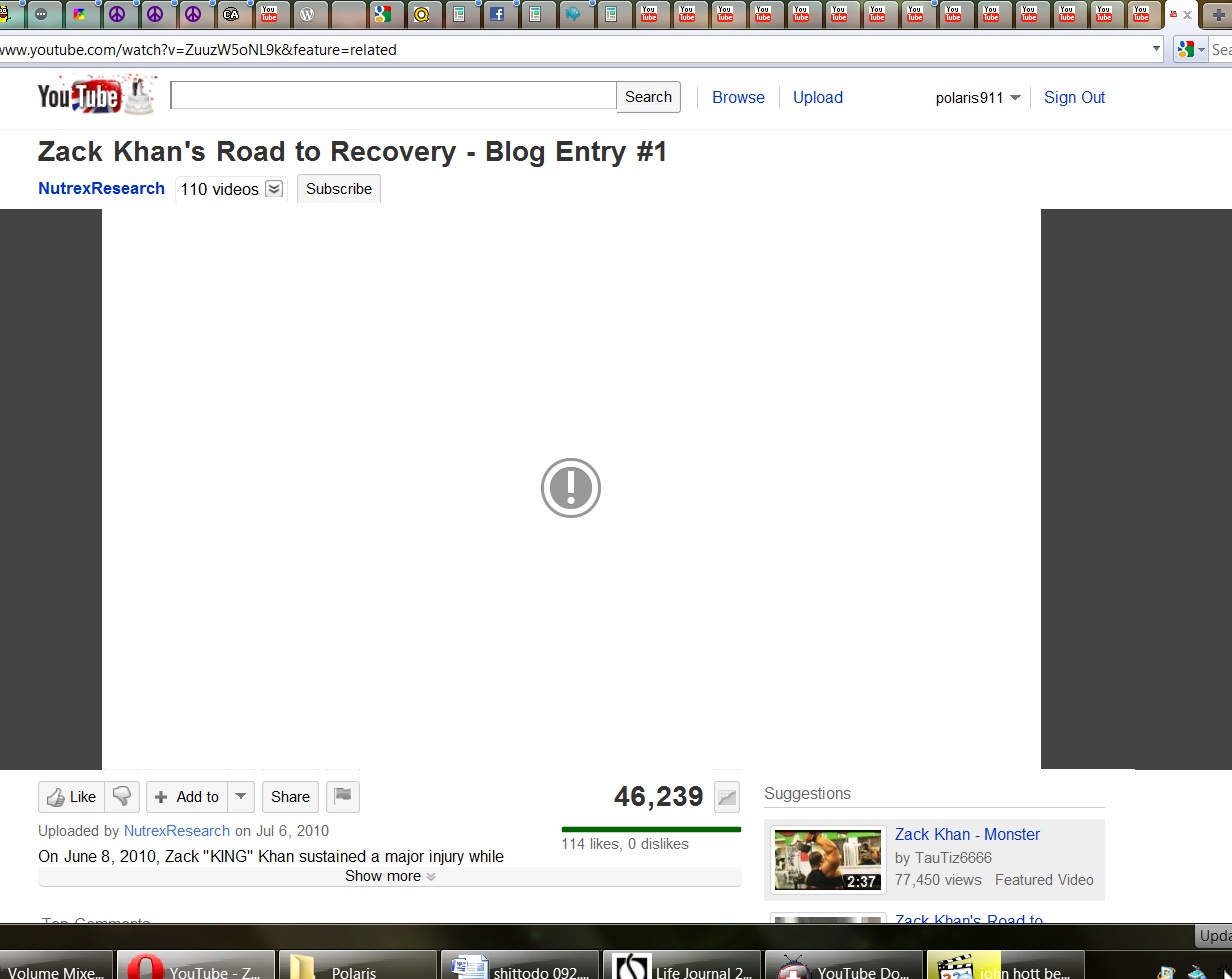Open the Polaris folder in taskbar
Screen dimensions: 1232x979
(358, 967)
